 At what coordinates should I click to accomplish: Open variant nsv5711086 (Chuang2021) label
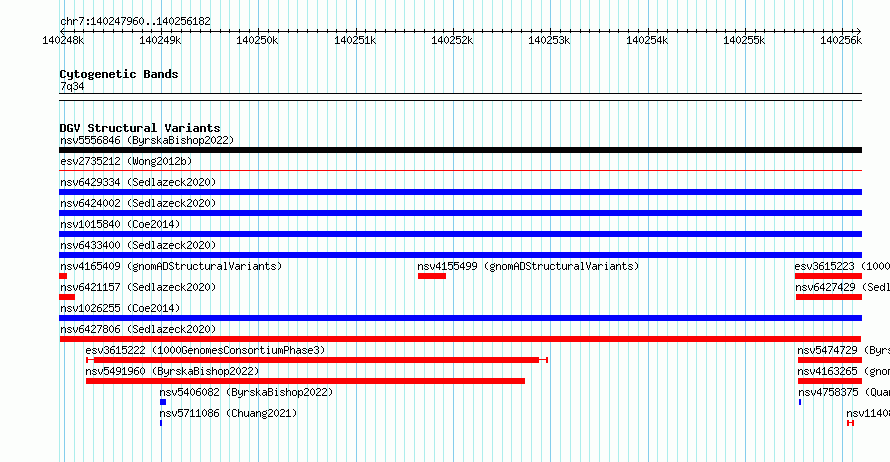(x=228, y=413)
